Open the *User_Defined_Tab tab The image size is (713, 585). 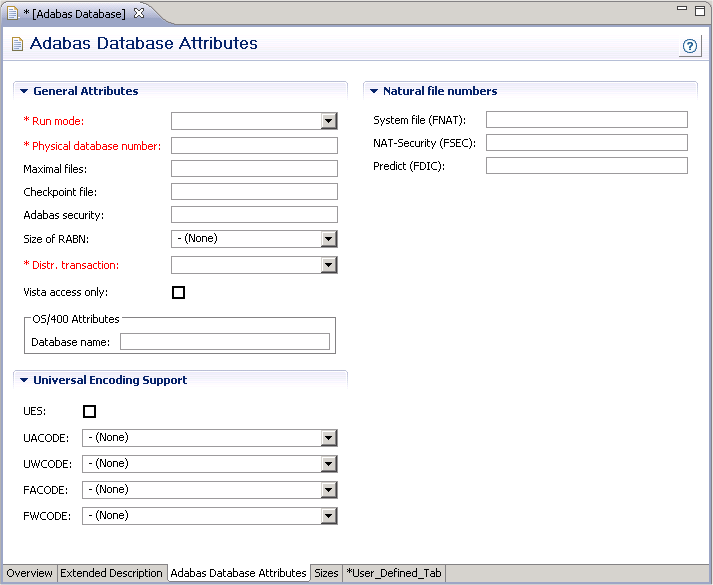coord(394,573)
